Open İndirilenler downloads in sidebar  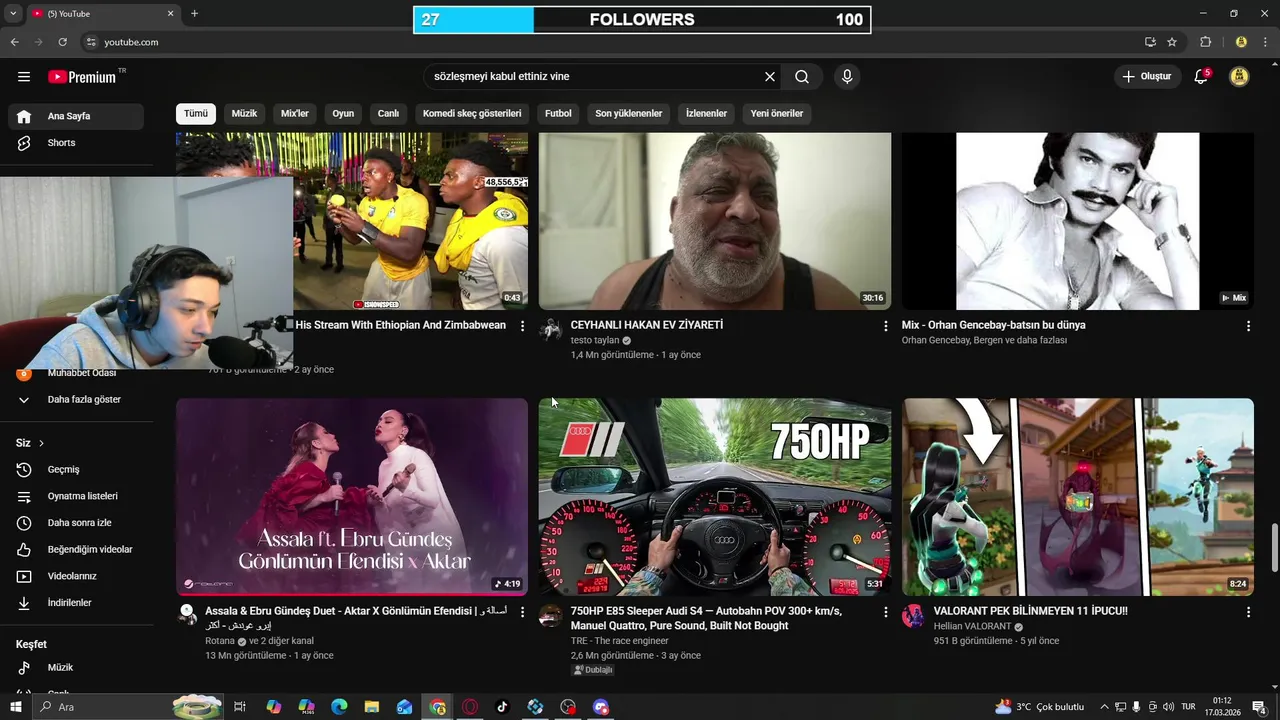[76, 603]
